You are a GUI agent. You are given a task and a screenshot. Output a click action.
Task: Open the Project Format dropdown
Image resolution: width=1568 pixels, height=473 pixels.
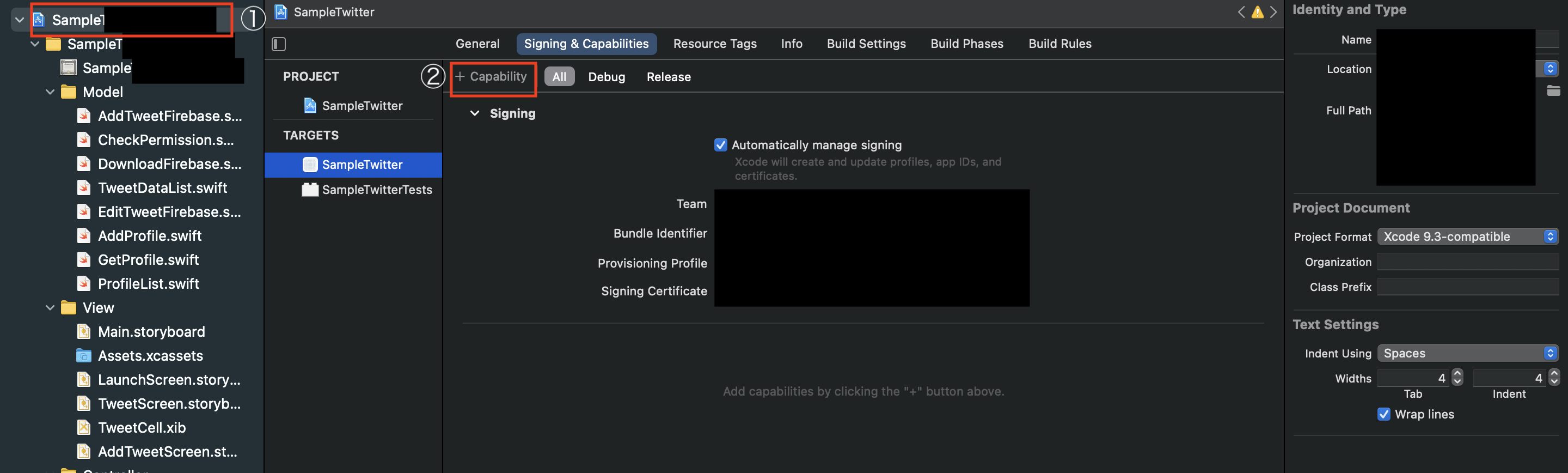pyautogui.click(x=1468, y=237)
